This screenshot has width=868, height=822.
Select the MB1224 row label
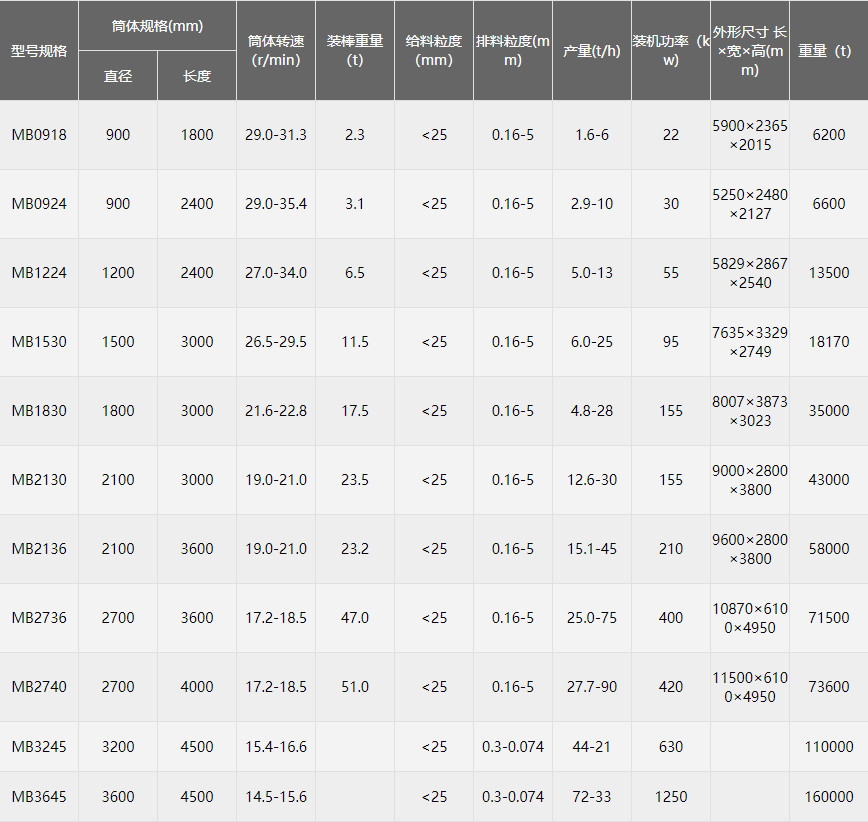(x=39, y=273)
